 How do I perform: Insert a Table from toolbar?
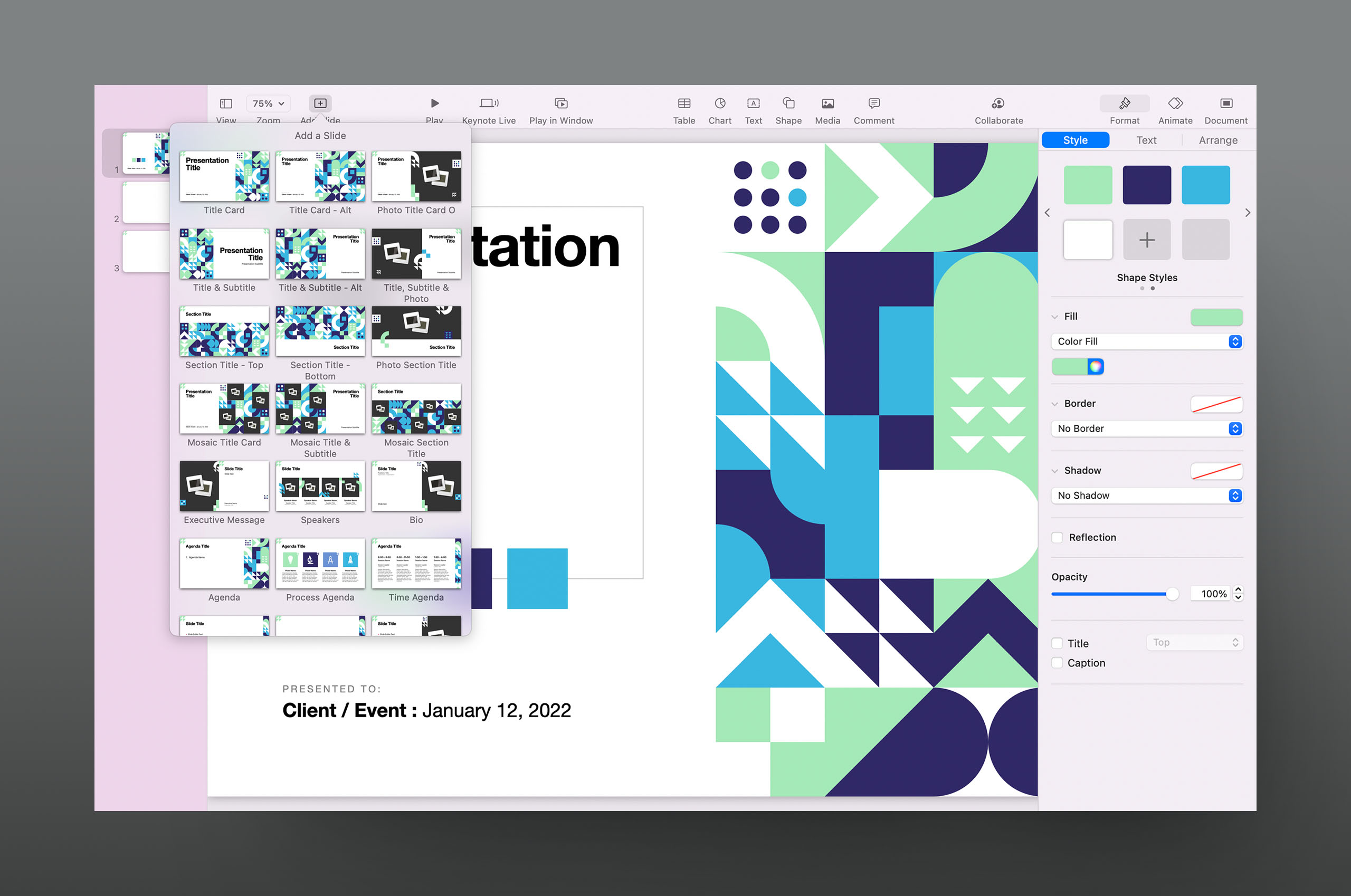pos(683,103)
